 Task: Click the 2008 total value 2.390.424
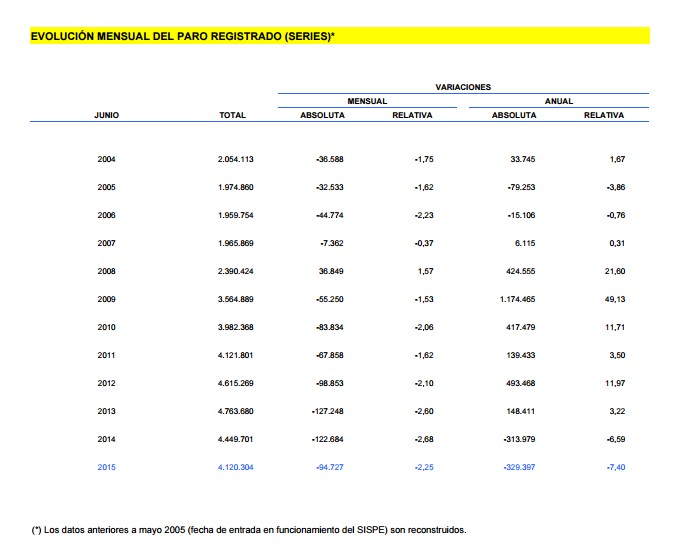235,271
